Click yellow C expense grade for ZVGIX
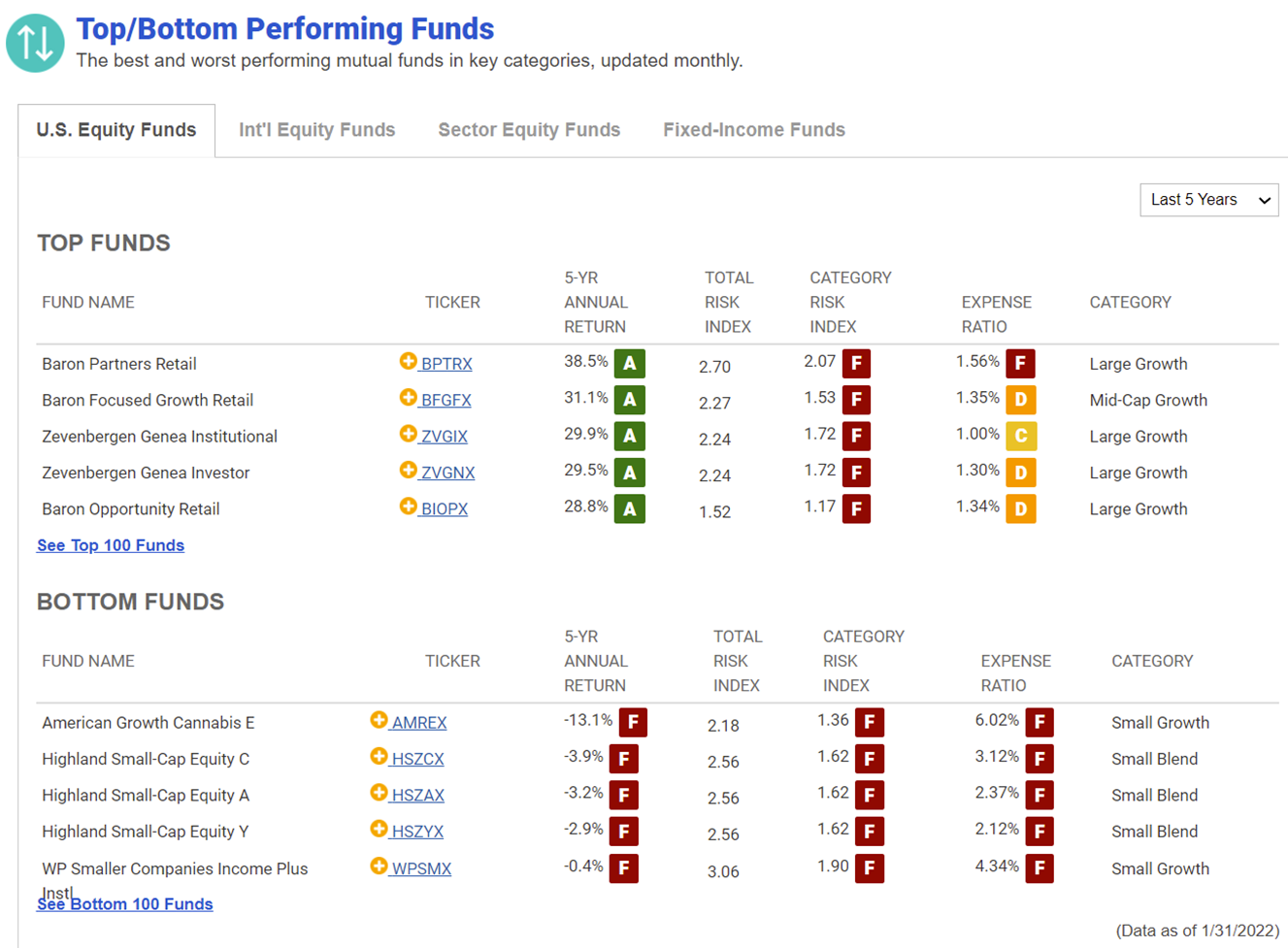This screenshot has width=1288, height=948. pyautogui.click(x=1021, y=437)
